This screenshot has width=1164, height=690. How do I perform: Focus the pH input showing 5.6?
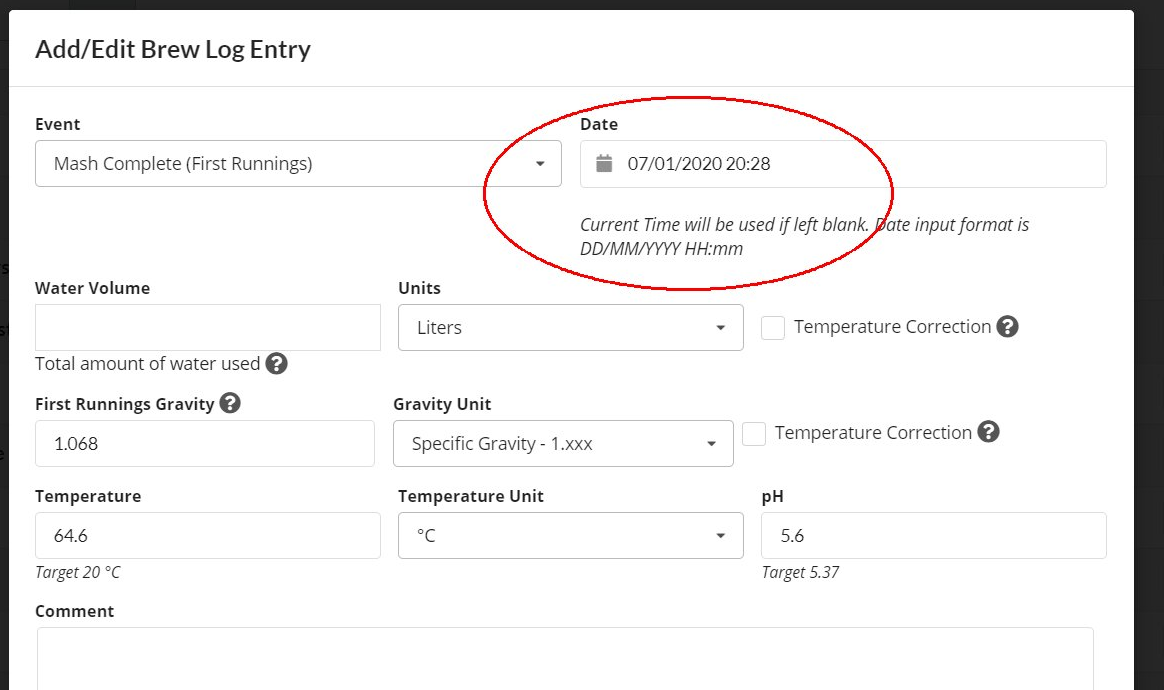click(933, 536)
